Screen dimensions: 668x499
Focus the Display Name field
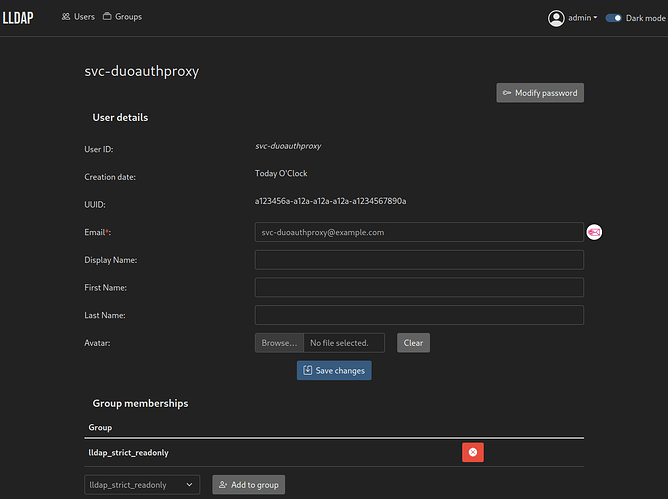(x=419, y=260)
